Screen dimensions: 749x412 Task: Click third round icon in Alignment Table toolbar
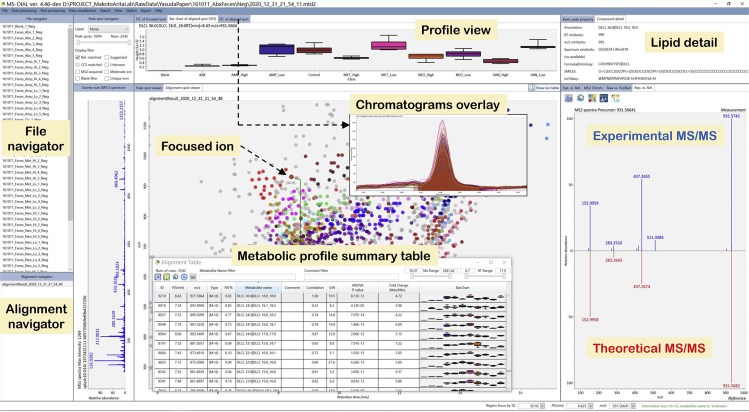pos(175,277)
